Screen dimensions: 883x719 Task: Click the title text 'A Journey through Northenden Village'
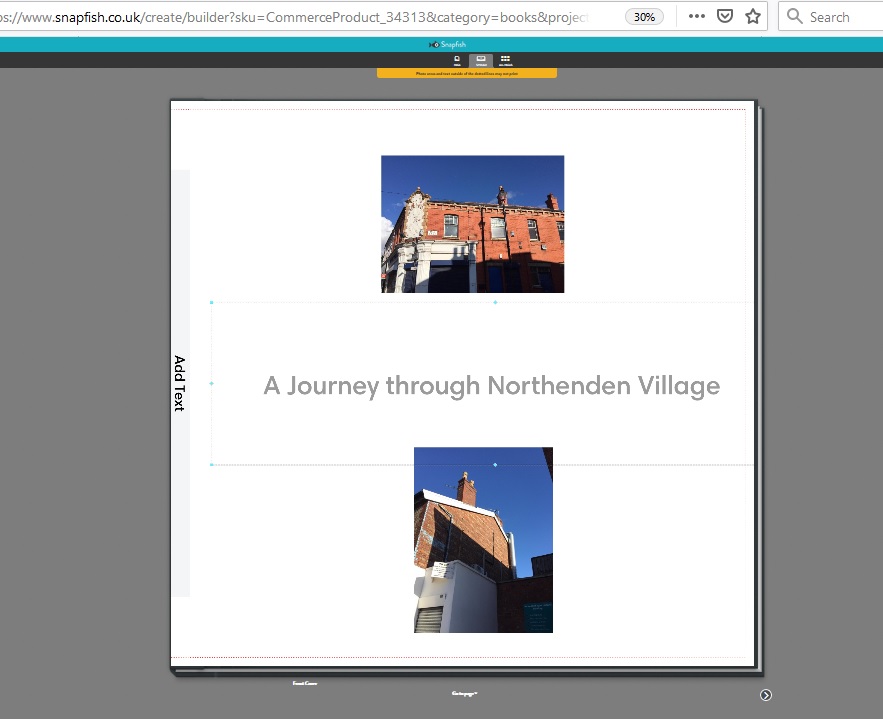click(x=491, y=385)
